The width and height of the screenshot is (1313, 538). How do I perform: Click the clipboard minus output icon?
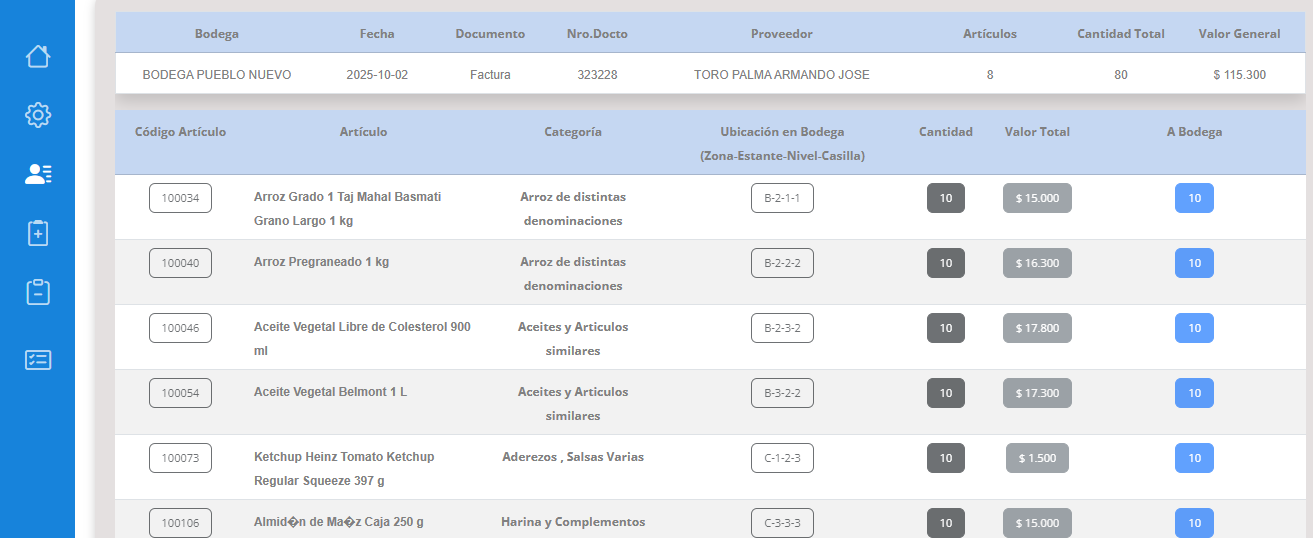click(37, 292)
